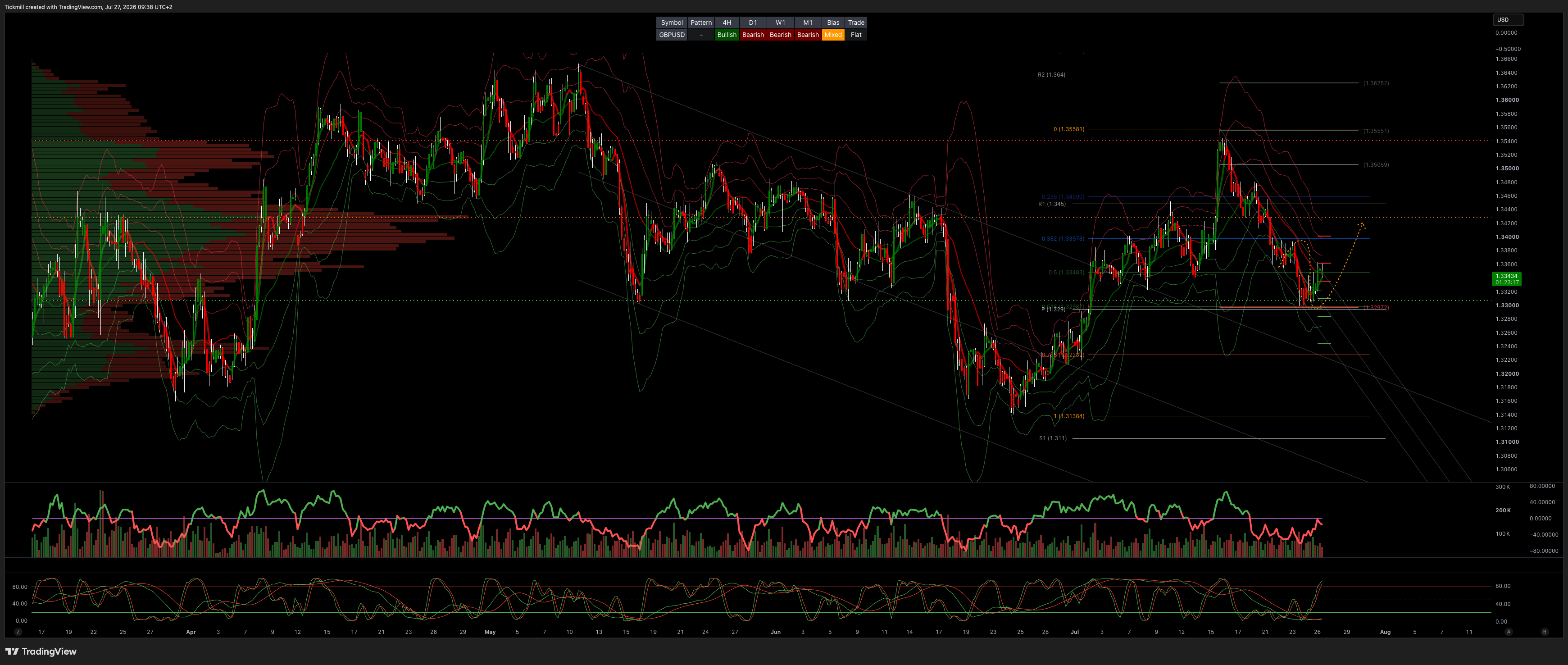The image size is (1568, 665).
Task: Click the red (1.32972) level label
Action: coord(1376,308)
